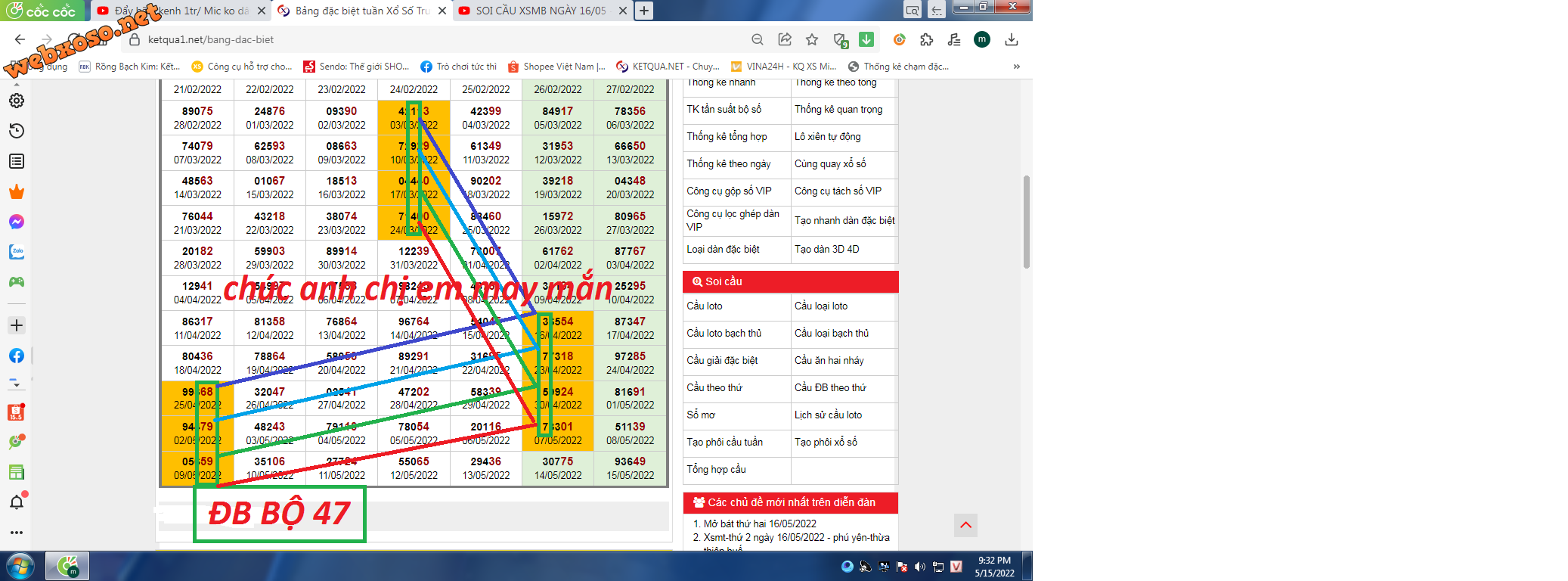The width and height of the screenshot is (1568, 581).
Task: Open Tạo nhanh dàn đặc biệt link
Action: [x=844, y=220]
